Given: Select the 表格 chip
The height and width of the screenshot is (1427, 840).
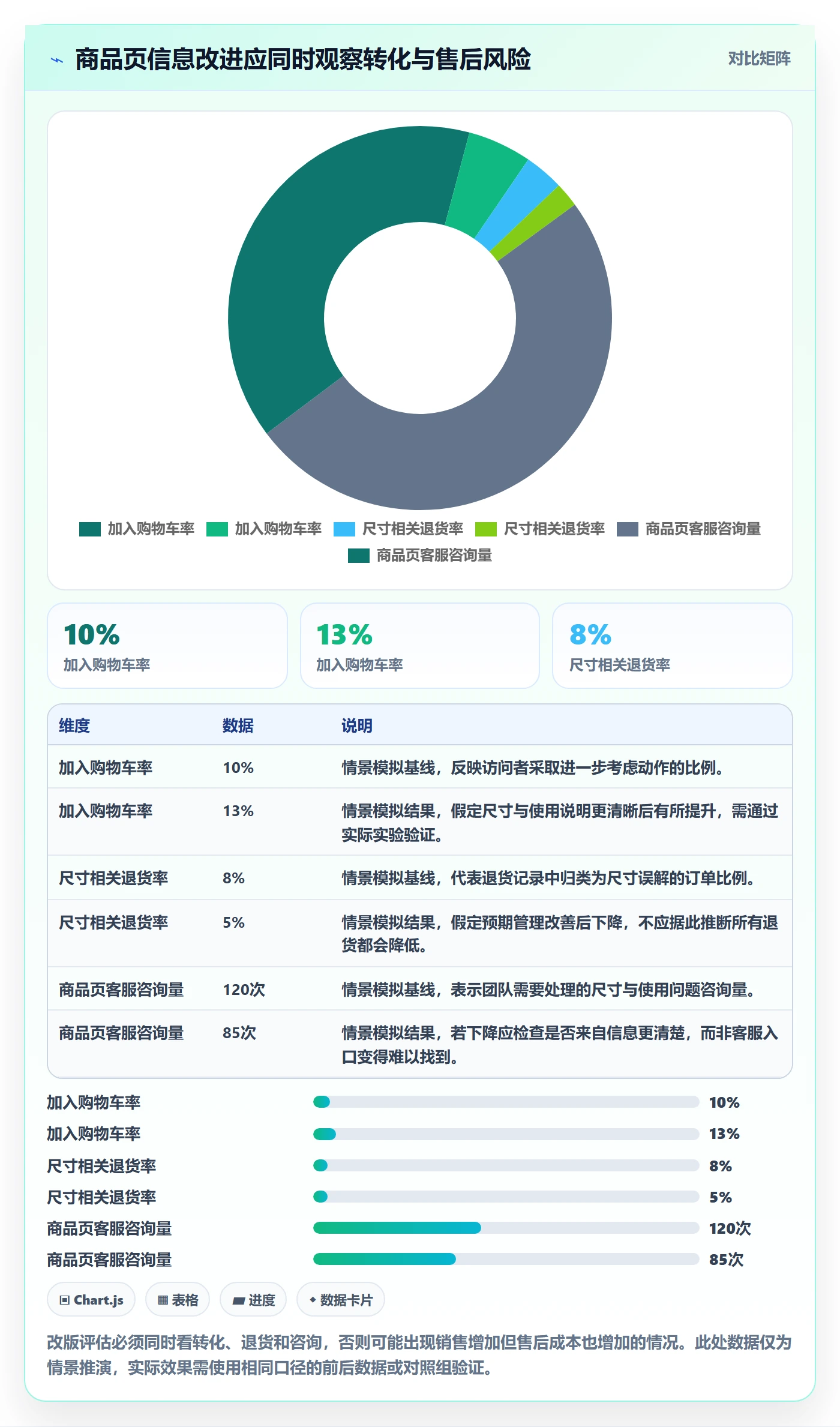Looking at the screenshot, I should pyautogui.click(x=178, y=1300).
